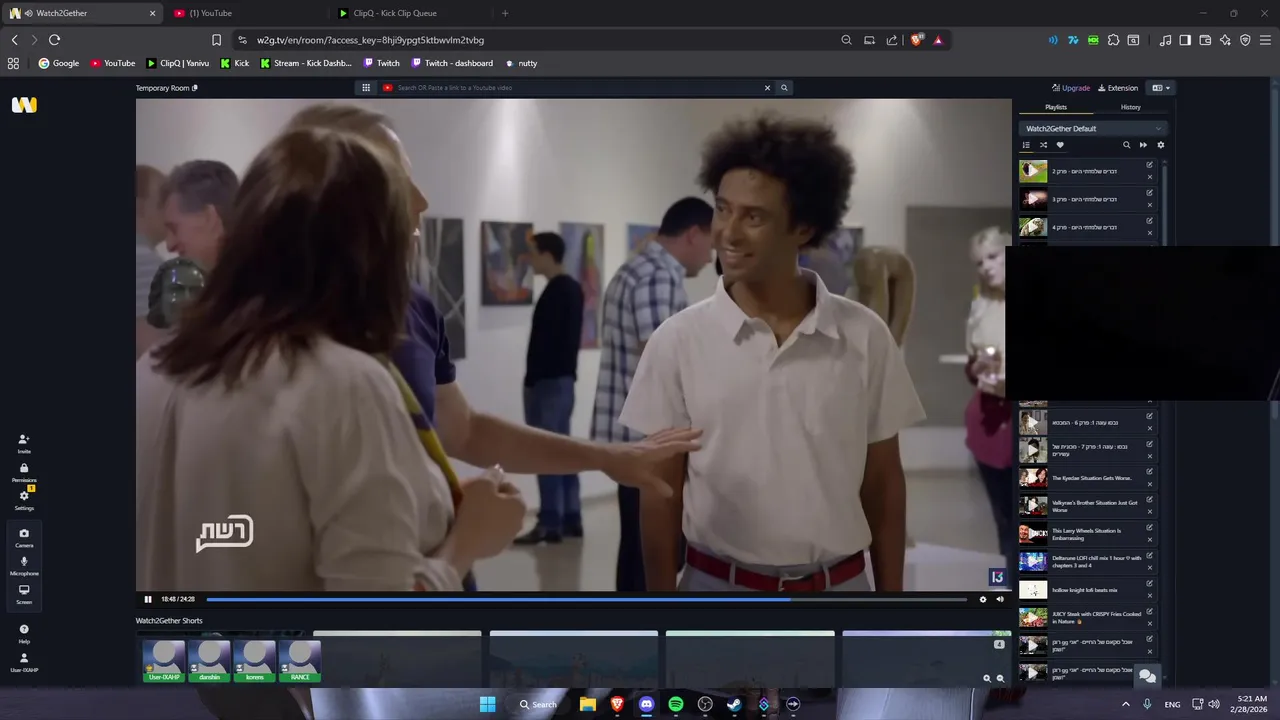Play Deltarune LOFI chill mix thumbnail

click(x=1033, y=562)
